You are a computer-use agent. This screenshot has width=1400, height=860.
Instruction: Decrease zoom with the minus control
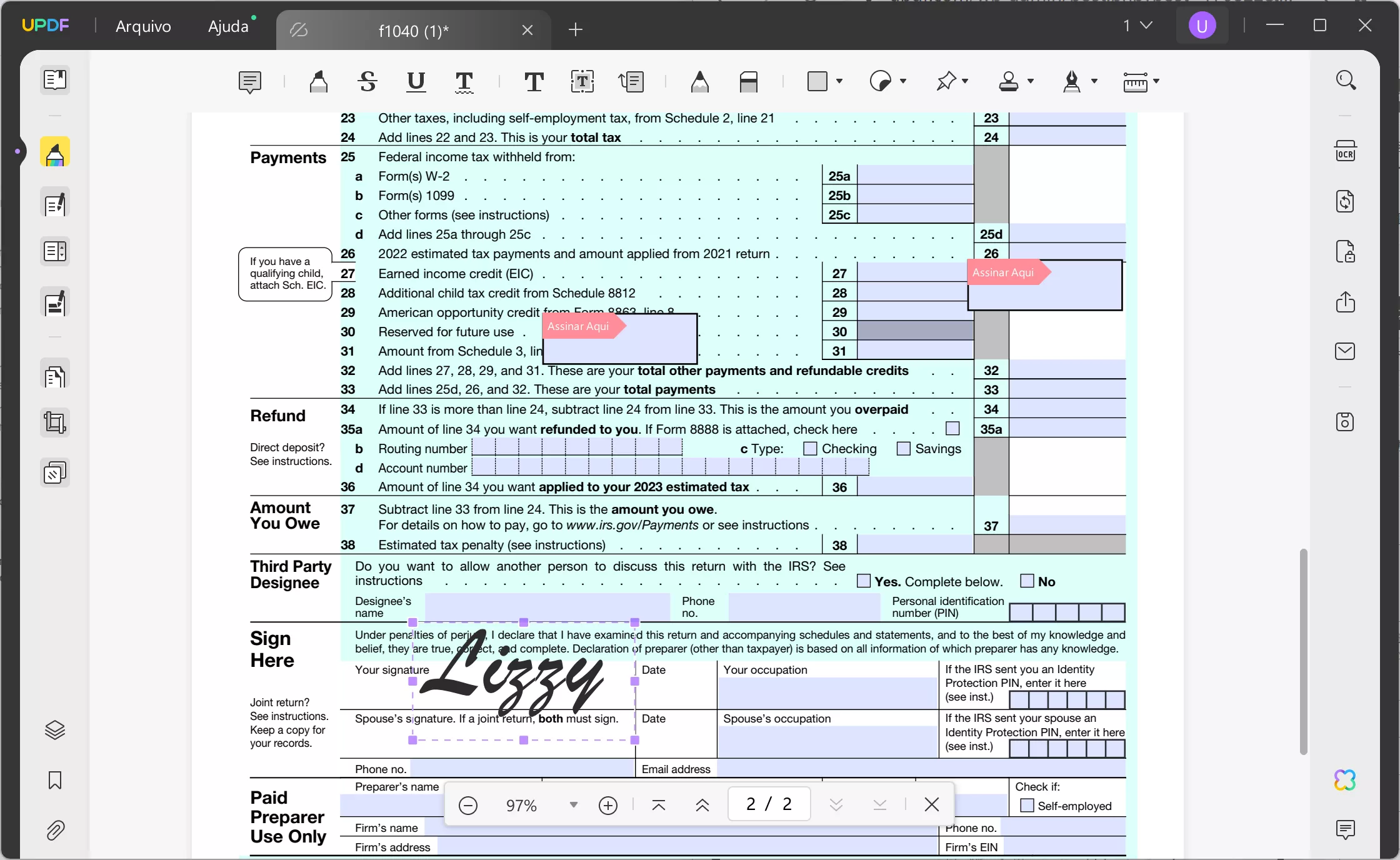[x=468, y=805]
